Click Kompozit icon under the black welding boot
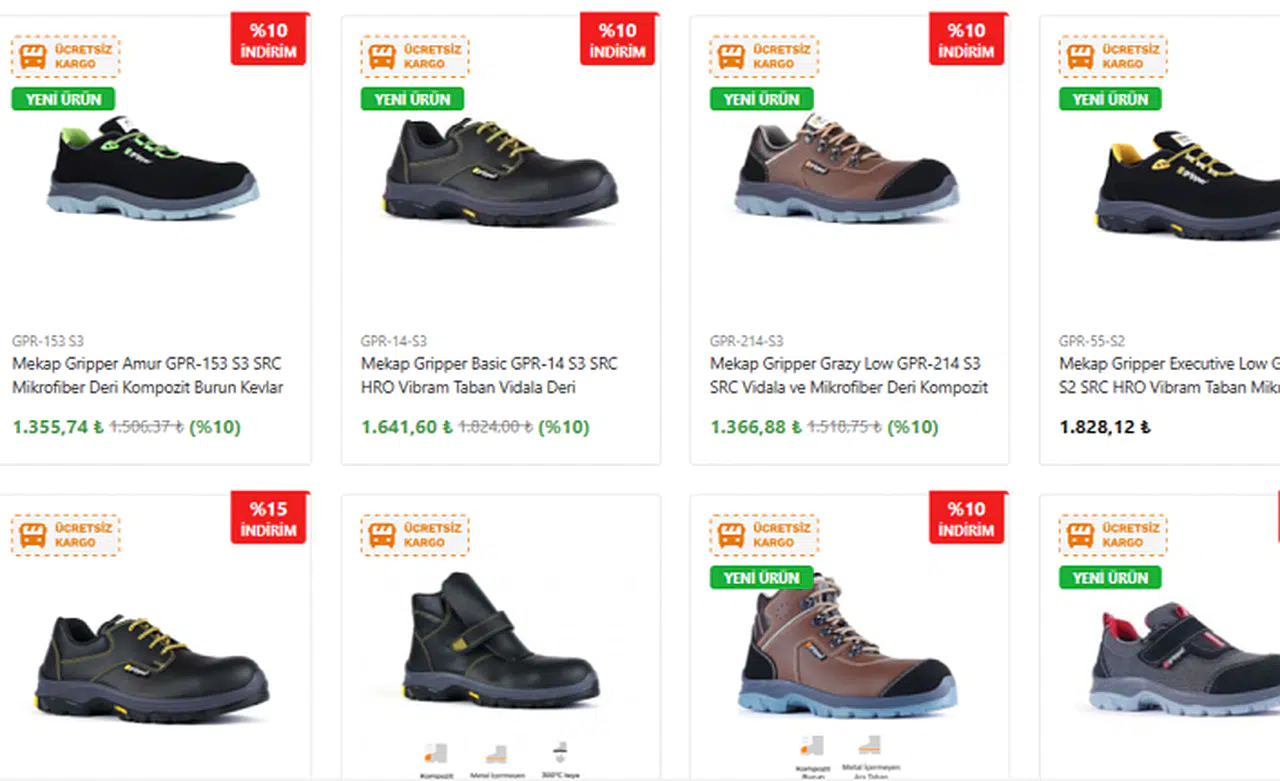 point(434,757)
